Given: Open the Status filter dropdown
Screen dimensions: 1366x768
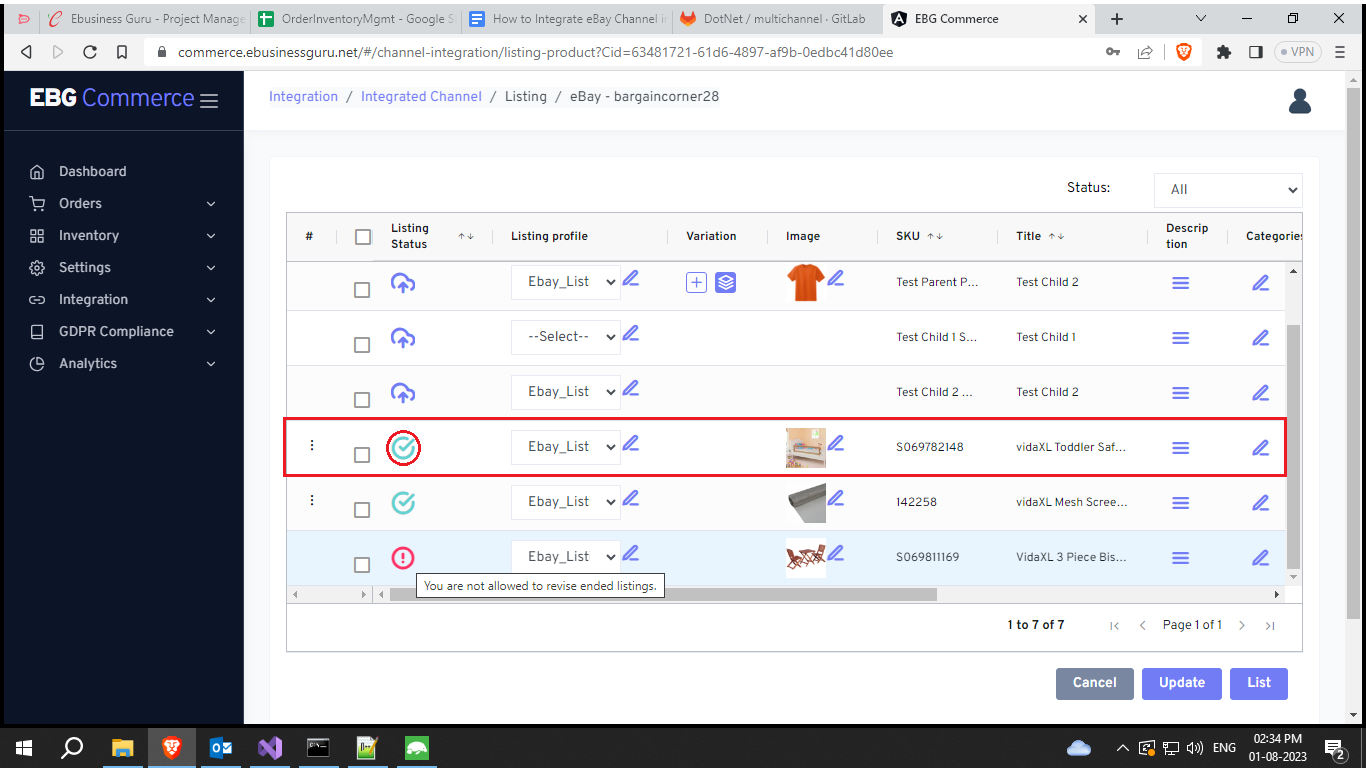Looking at the screenshot, I should pos(1228,189).
